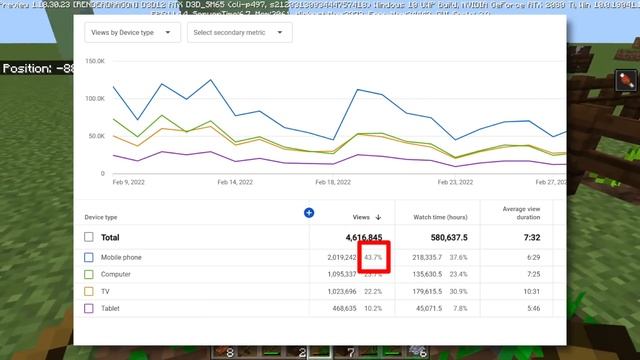Click Computer views value 1,095,337

point(342,274)
